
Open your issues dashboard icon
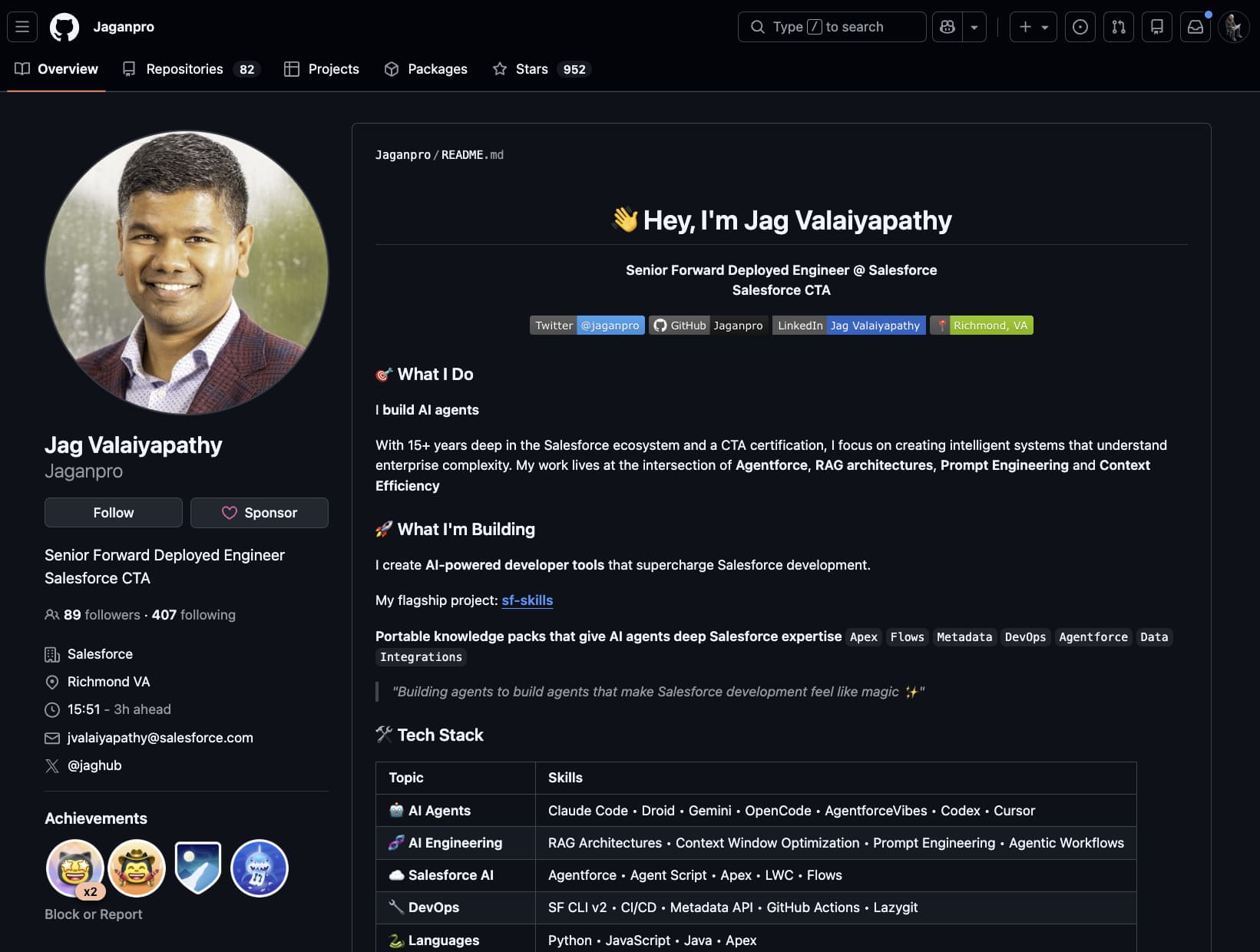(1080, 26)
